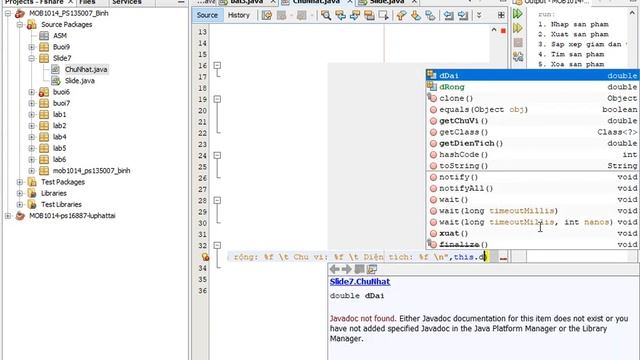This screenshot has width=640, height=360.
Task: Open the Slide7.ChuNhat link
Action: (x=360, y=282)
